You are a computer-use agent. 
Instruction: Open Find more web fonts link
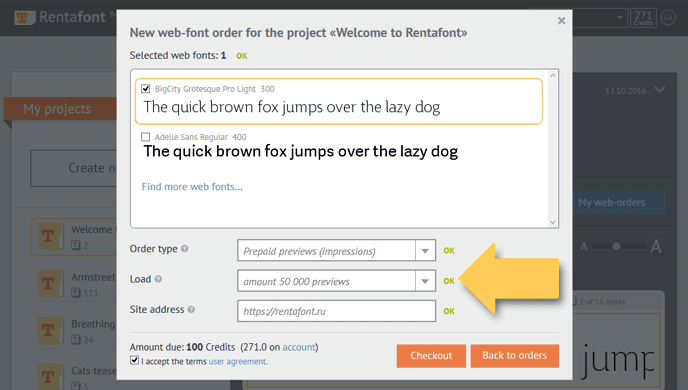tap(192, 186)
